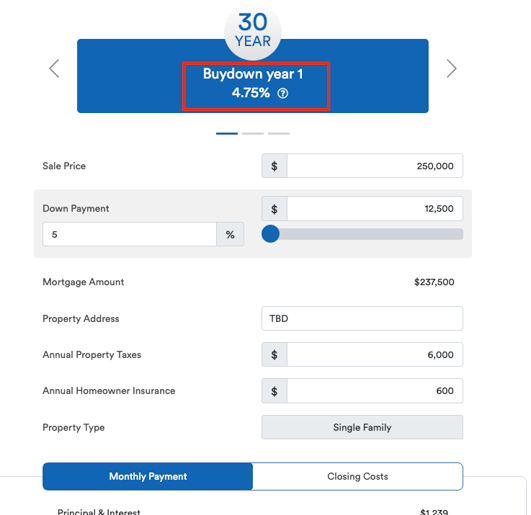Screen dimensions: 531x515
Task: Select the third carousel page indicator
Action: click(279, 133)
